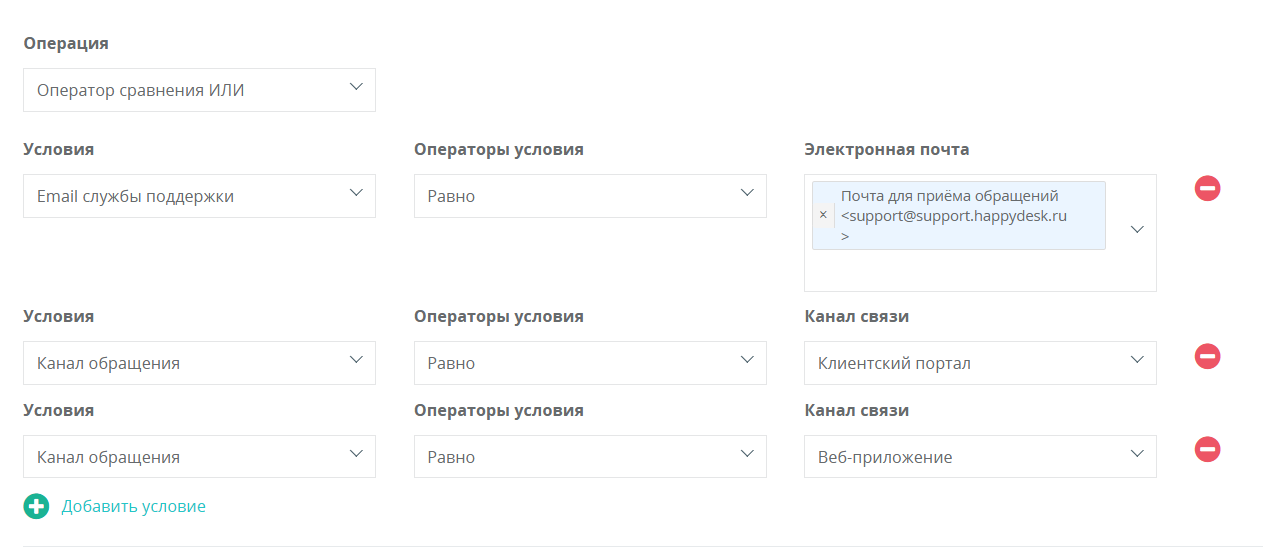
Task: Change the Равно operator beside Клиентский портал
Action: (x=590, y=363)
